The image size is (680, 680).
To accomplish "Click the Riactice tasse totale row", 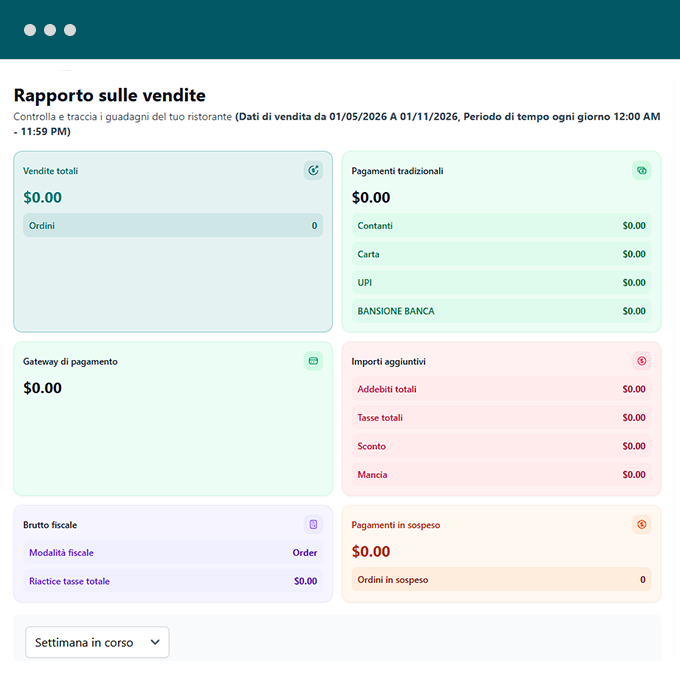I will [172, 581].
